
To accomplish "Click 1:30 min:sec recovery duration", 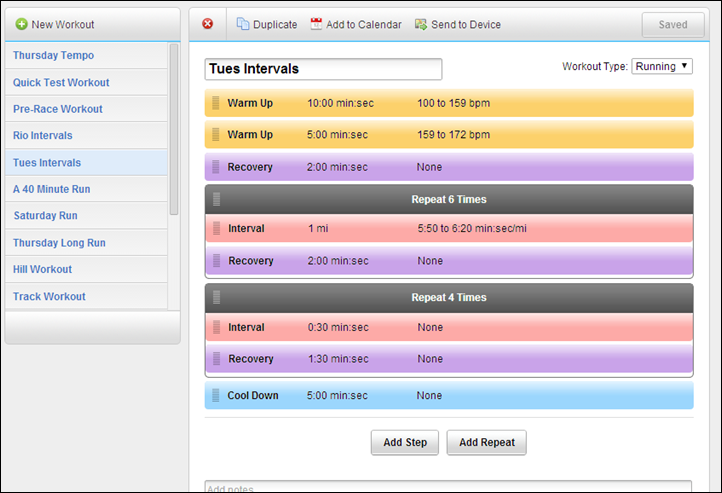I will tap(338, 359).
